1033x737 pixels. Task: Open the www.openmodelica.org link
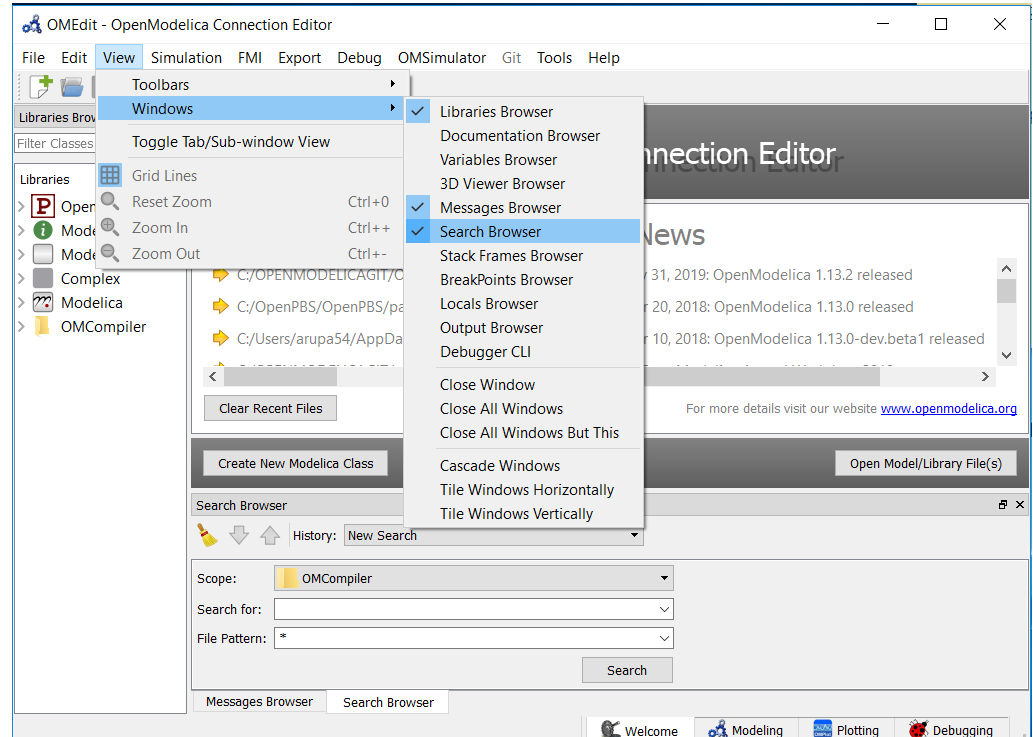[948, 409]
